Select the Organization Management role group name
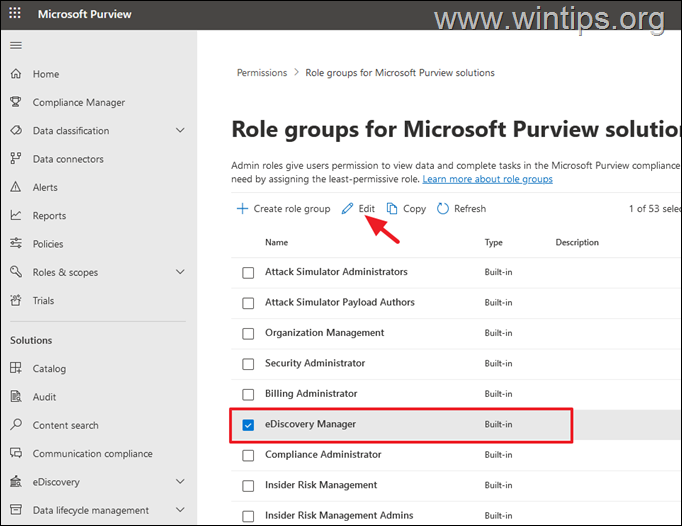Screen dimensions: 682x526 pos(324,333)
